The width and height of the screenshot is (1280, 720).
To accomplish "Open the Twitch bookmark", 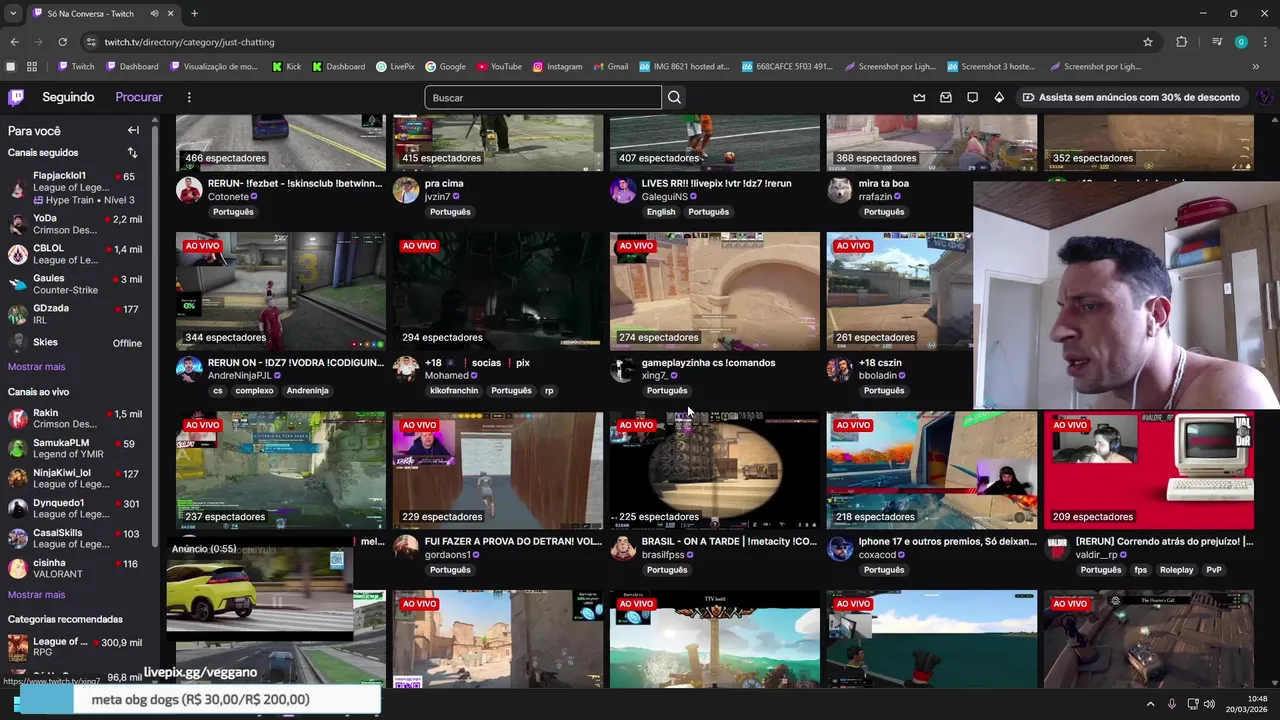I will [76, 67].
